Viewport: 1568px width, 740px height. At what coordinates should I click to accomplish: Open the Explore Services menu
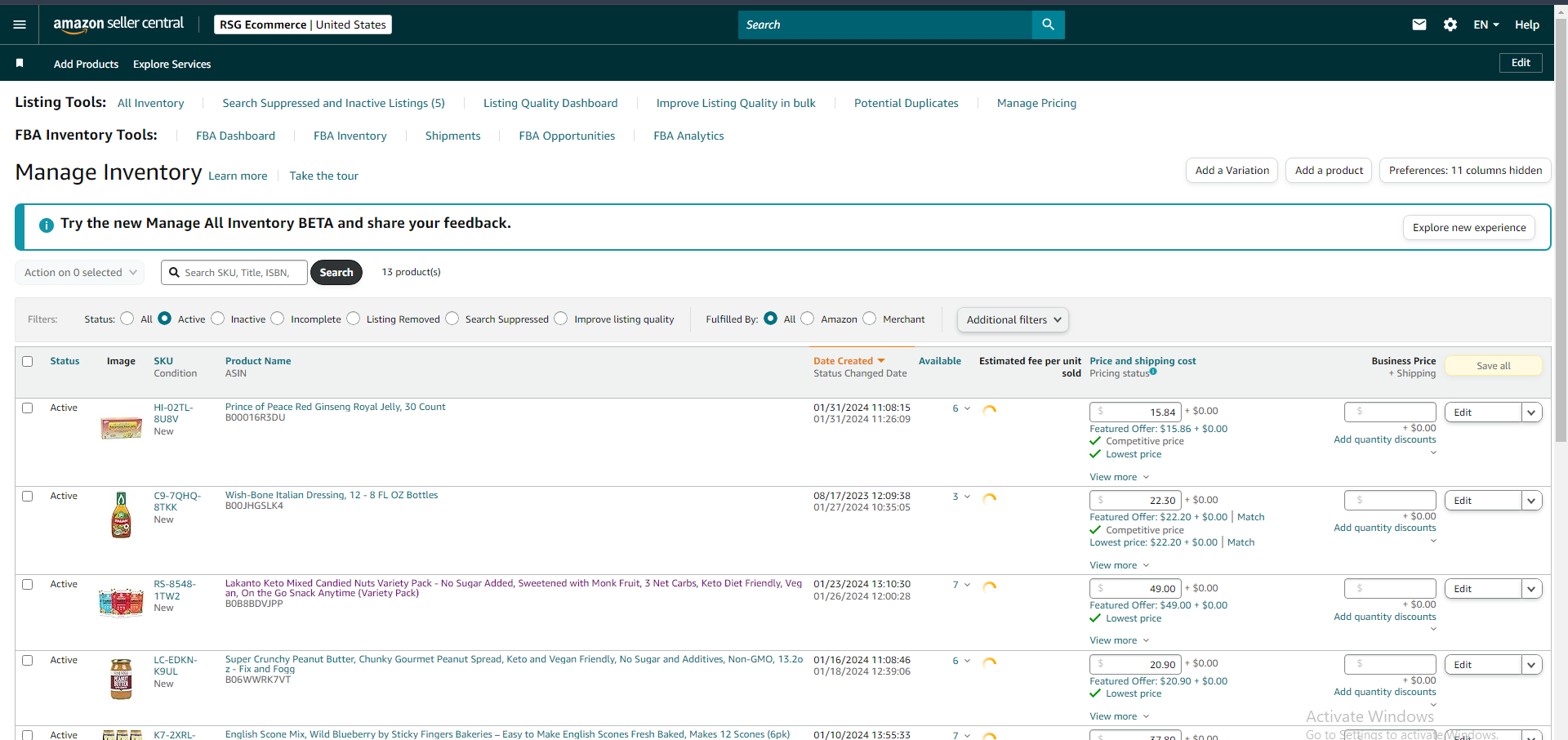172,64
